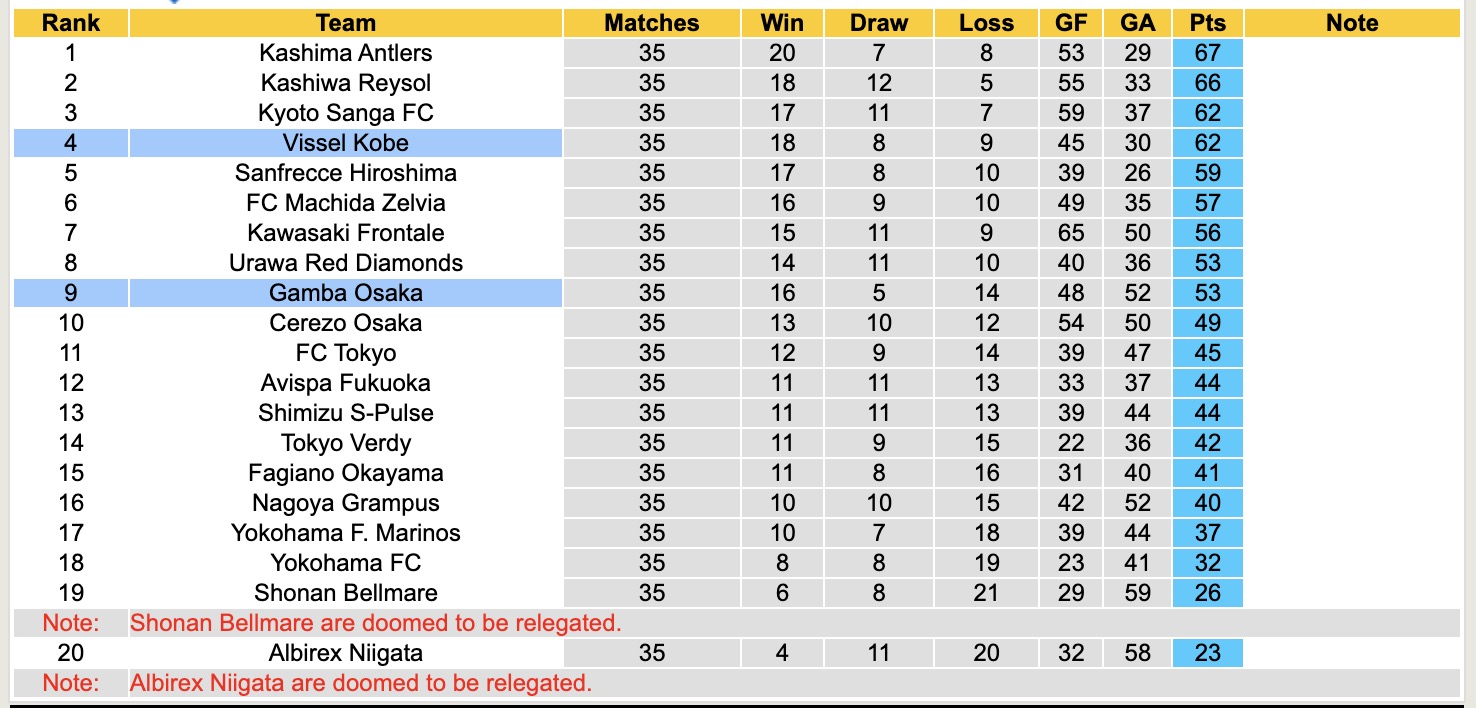Select the highlighted Vissel Kobe team

click(x=345, y=143)
